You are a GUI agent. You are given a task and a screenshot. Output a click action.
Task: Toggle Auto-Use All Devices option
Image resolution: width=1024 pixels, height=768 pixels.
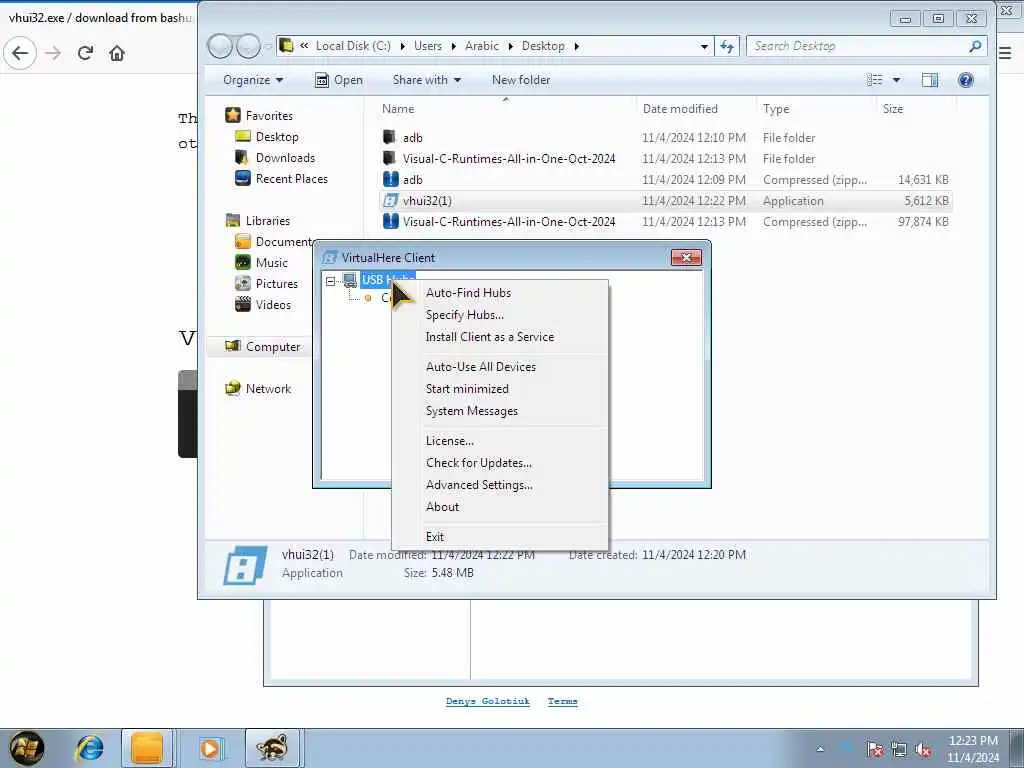(x=481, y=367)
